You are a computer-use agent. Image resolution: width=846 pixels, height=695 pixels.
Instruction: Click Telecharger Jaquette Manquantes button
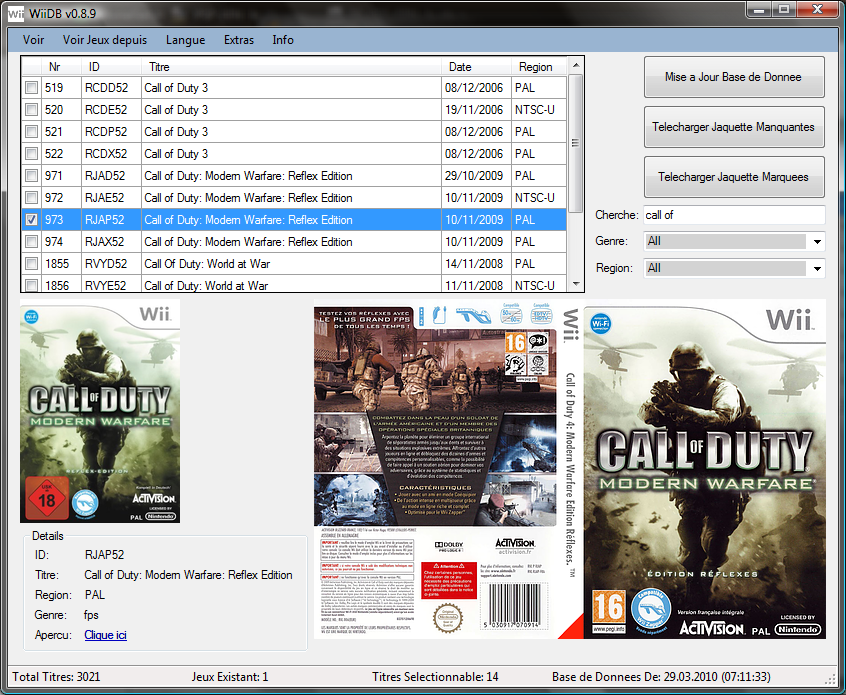tap(734, 127)
